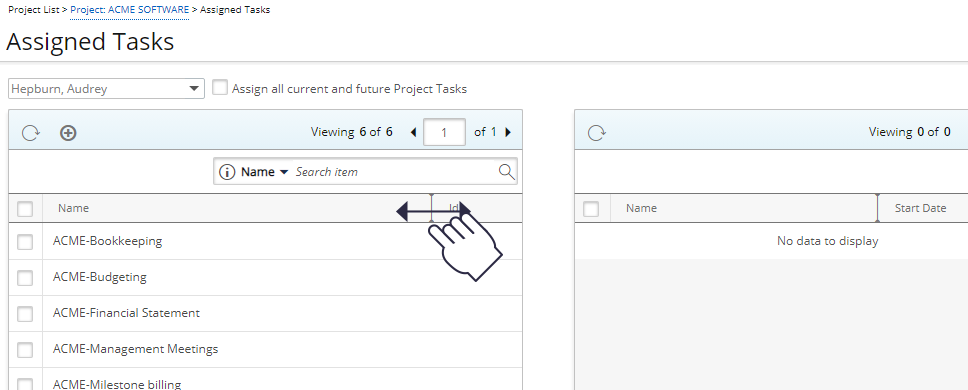Screen dimensions: 968x390
Task: Expand the Name search criteria dropdown
Action: click(x=265, y=172)
